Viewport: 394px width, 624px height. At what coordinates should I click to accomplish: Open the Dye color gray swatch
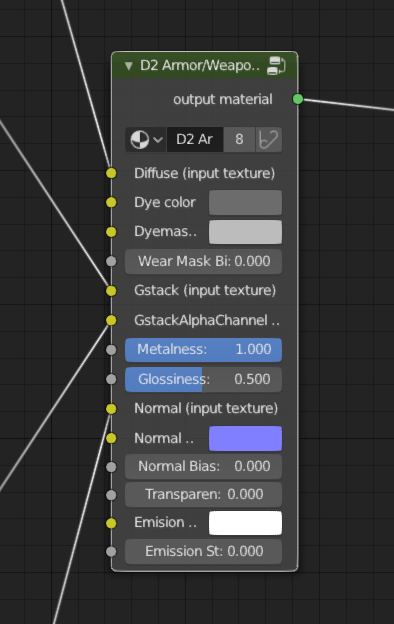coord(246,203)
